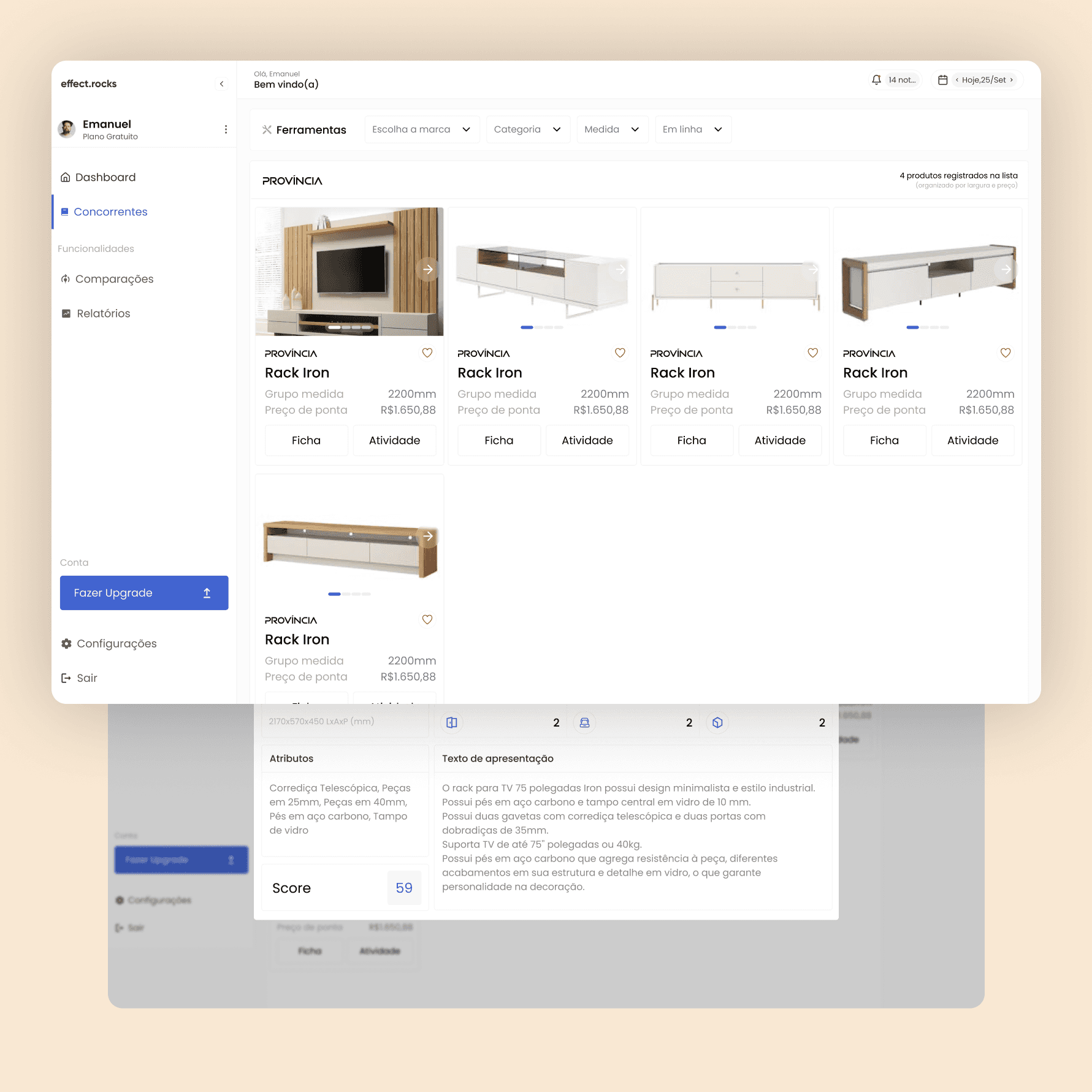Click the drawers icon in back window
Image resolution: width=1092 pixels, height=1092 pixels.
click(x=585, y=723)
